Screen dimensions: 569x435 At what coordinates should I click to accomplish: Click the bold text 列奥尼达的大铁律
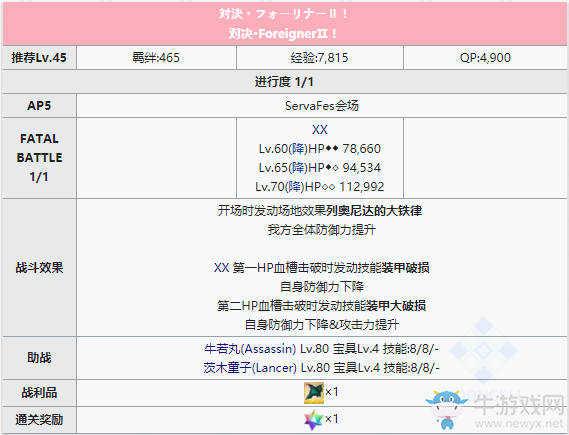coord(374,211)
